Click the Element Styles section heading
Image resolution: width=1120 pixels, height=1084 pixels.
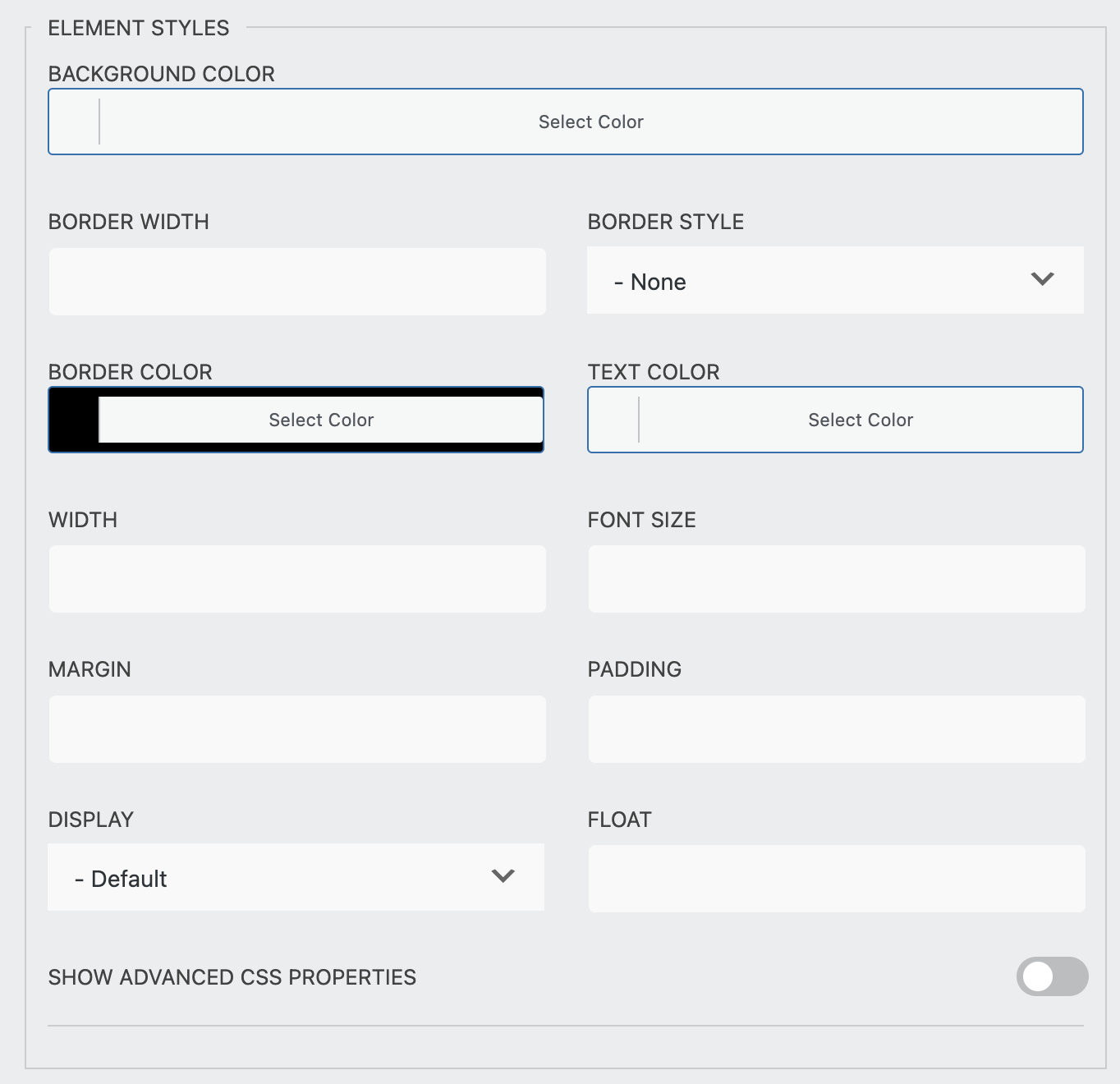coord(139,27)
